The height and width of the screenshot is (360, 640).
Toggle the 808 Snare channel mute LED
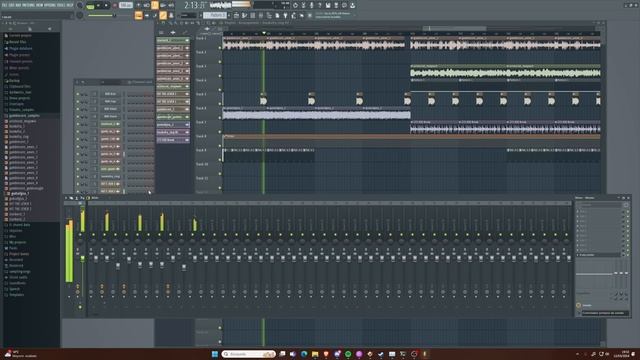78,117
